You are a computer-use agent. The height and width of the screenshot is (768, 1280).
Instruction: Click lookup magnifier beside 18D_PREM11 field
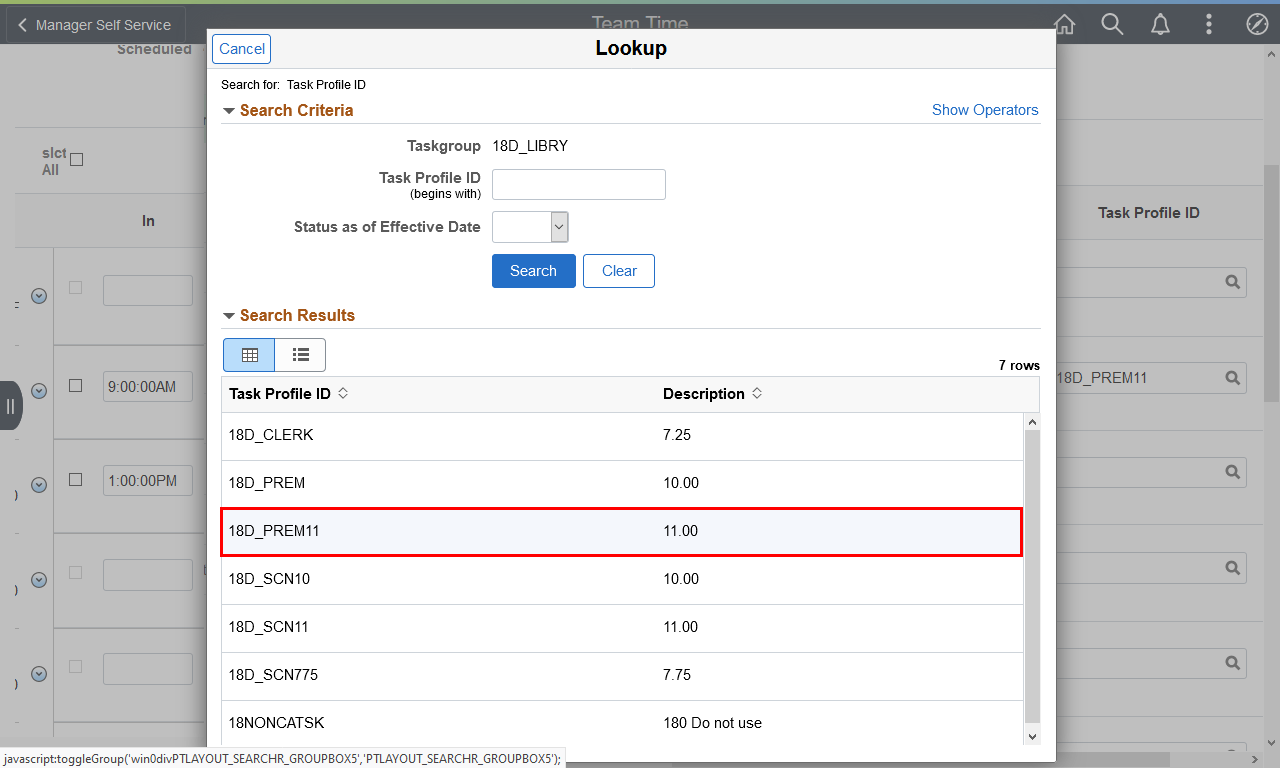point(1233,378)
